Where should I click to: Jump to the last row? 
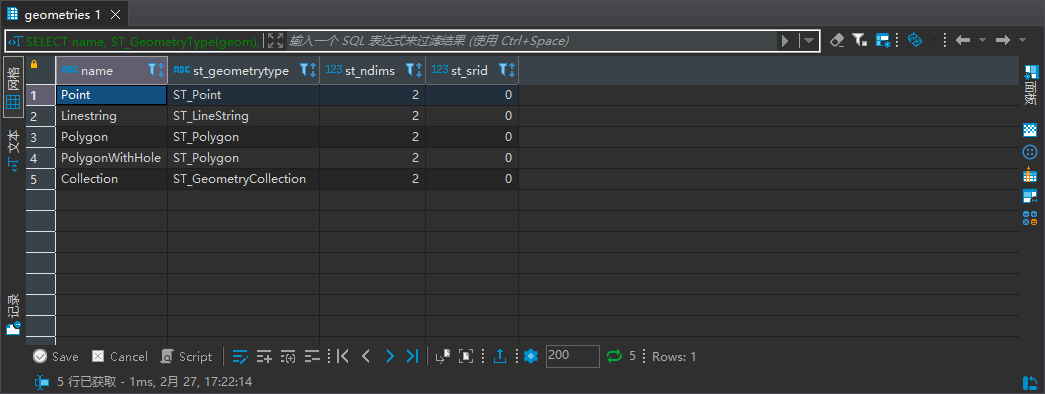tap(413, 357)
